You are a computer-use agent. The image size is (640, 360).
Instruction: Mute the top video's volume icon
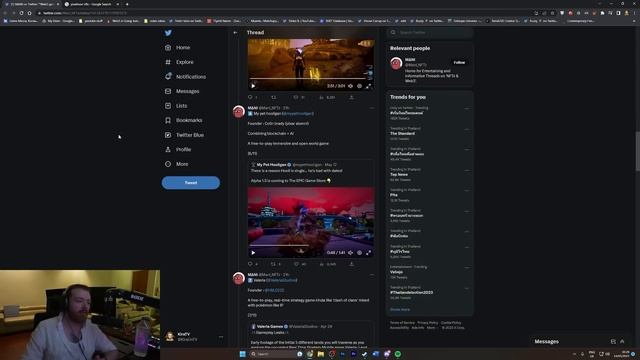coord(350,86)
